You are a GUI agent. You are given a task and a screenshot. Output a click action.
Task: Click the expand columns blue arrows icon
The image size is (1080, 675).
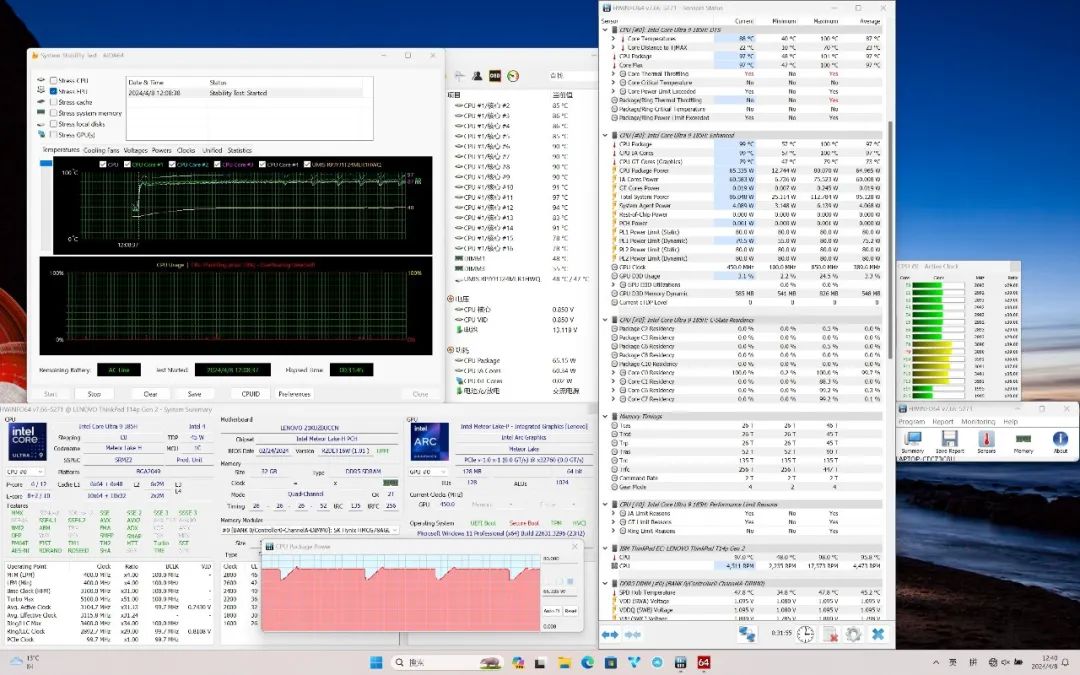[610, 634]
